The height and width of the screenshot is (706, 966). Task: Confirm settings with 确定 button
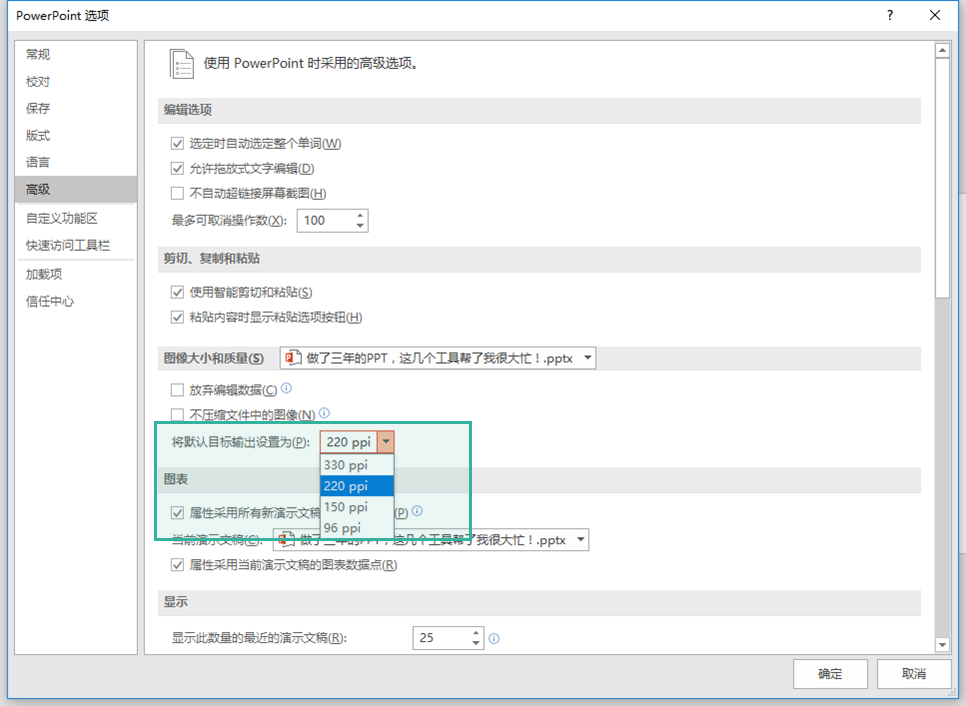[830, 673]
